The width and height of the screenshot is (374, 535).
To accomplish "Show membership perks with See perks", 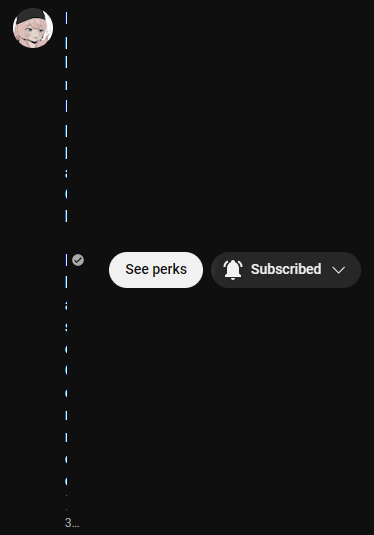I will [156, 270].
